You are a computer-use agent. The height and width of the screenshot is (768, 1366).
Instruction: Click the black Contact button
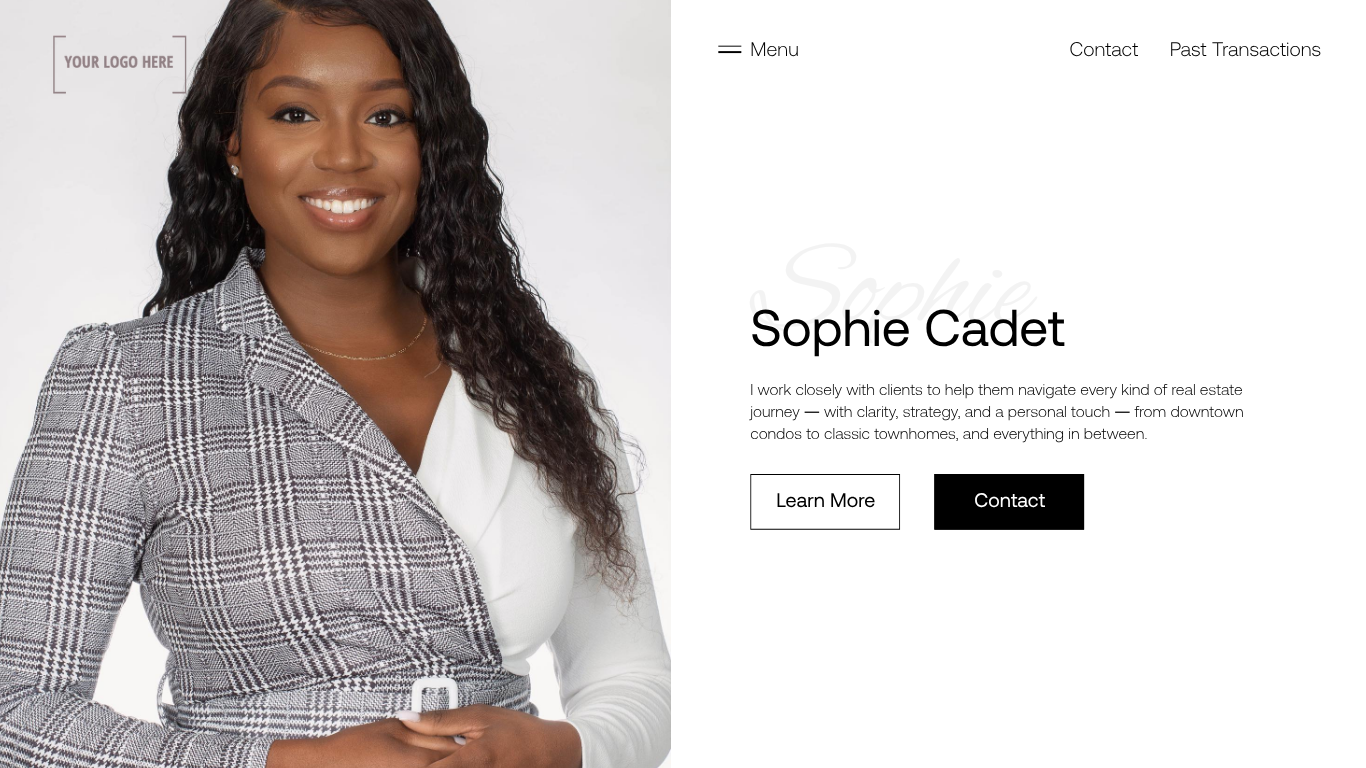(1009, 501)
